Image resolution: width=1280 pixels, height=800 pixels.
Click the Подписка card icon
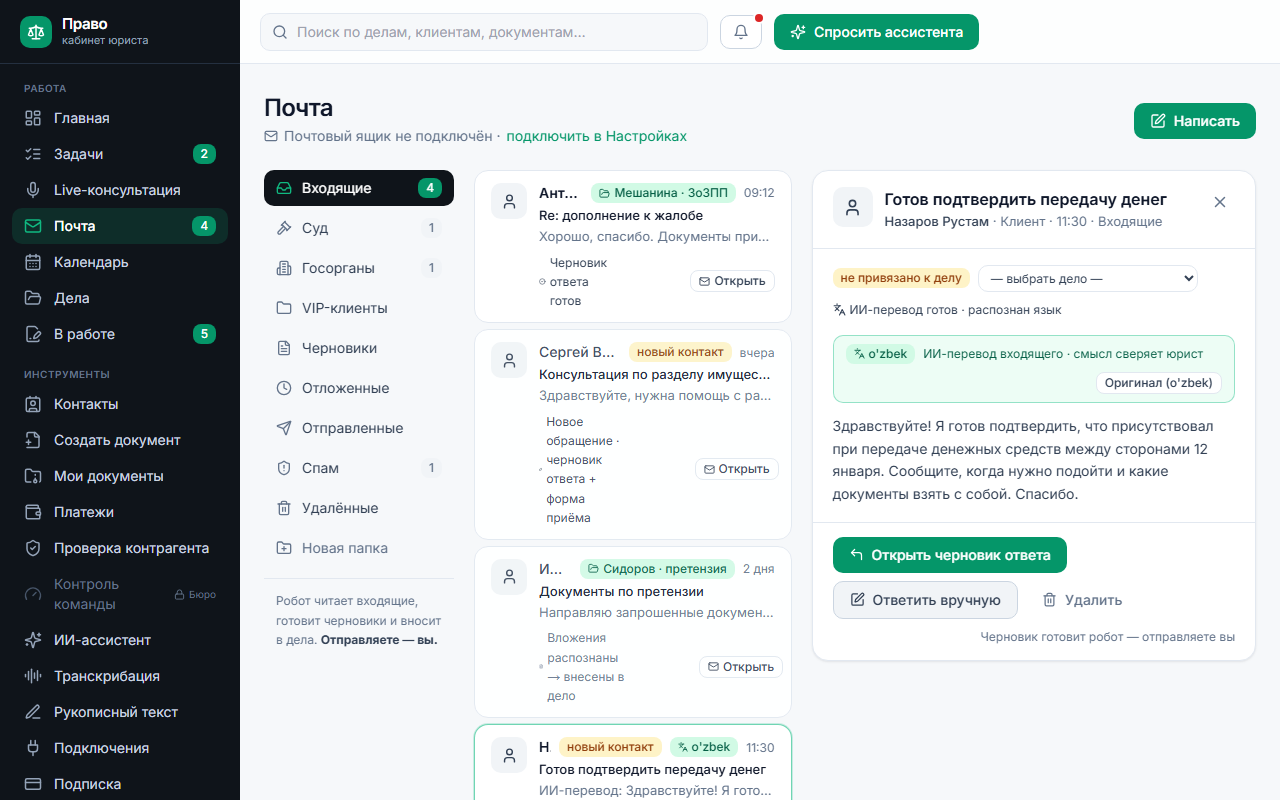coord(33,784)
